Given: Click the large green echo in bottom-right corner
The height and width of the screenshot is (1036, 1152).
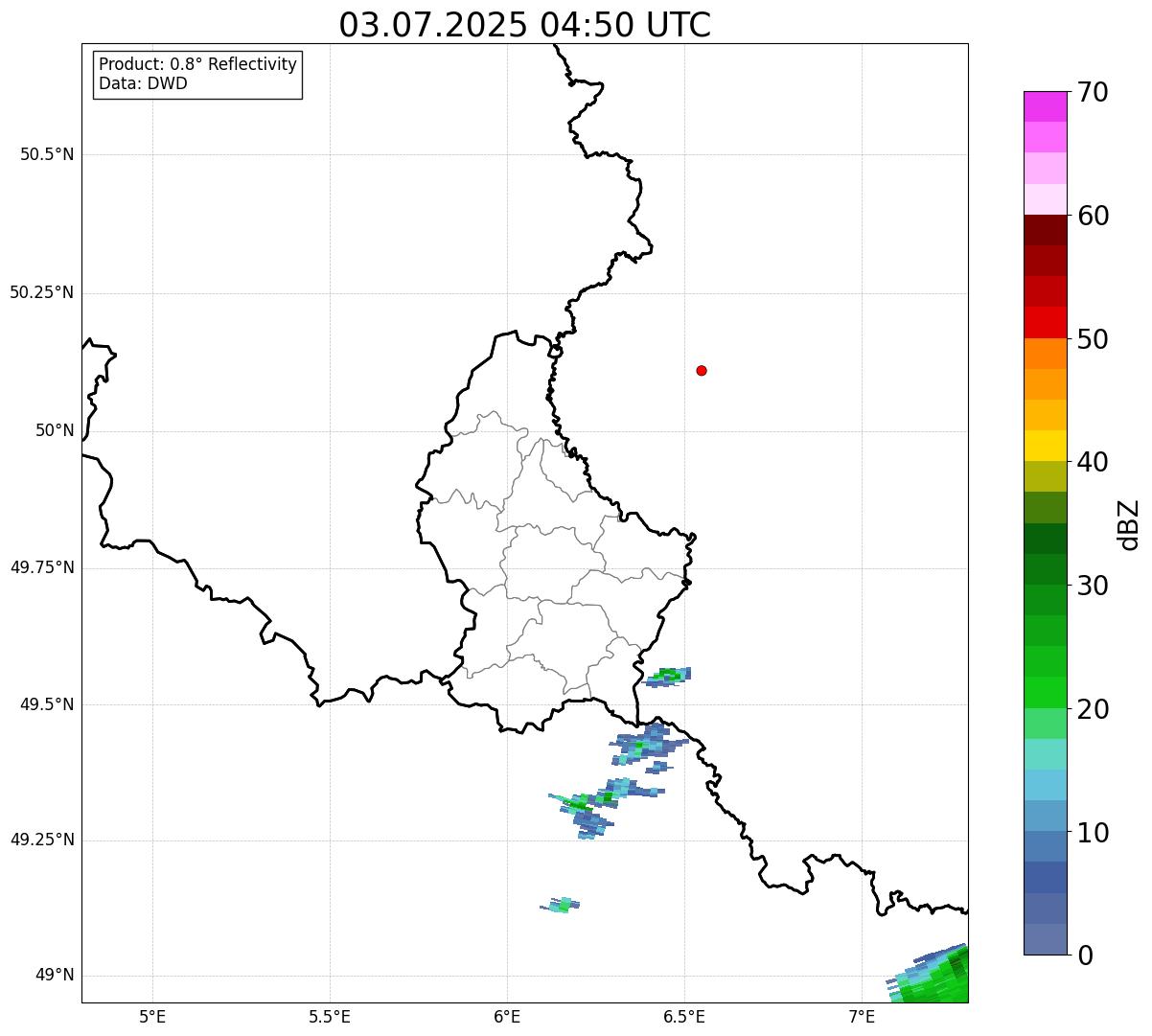Looking at the screenshot, I should 934,978.
